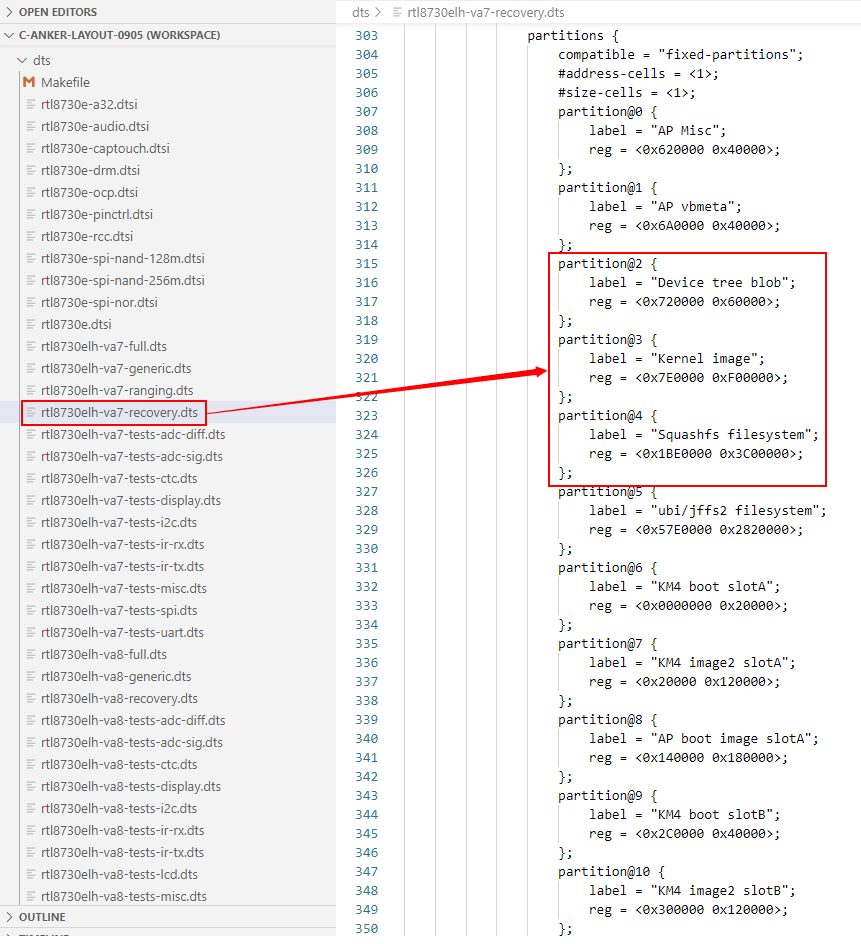Click file icon beside rtl8730e-pinctrl.dtsi
This screenshot has height=944, width=861.
[30, 214]
